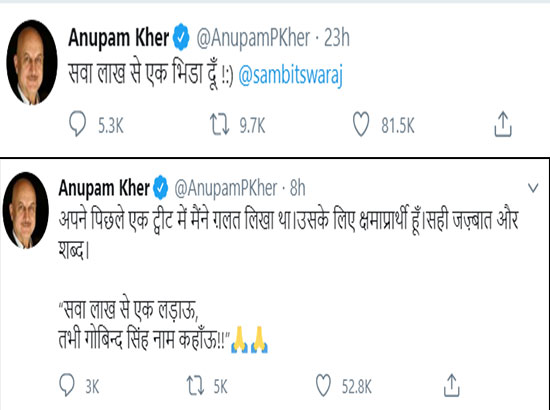Open the @sambitswaraj mention link

pyautogui.click(x=290, y=76)
